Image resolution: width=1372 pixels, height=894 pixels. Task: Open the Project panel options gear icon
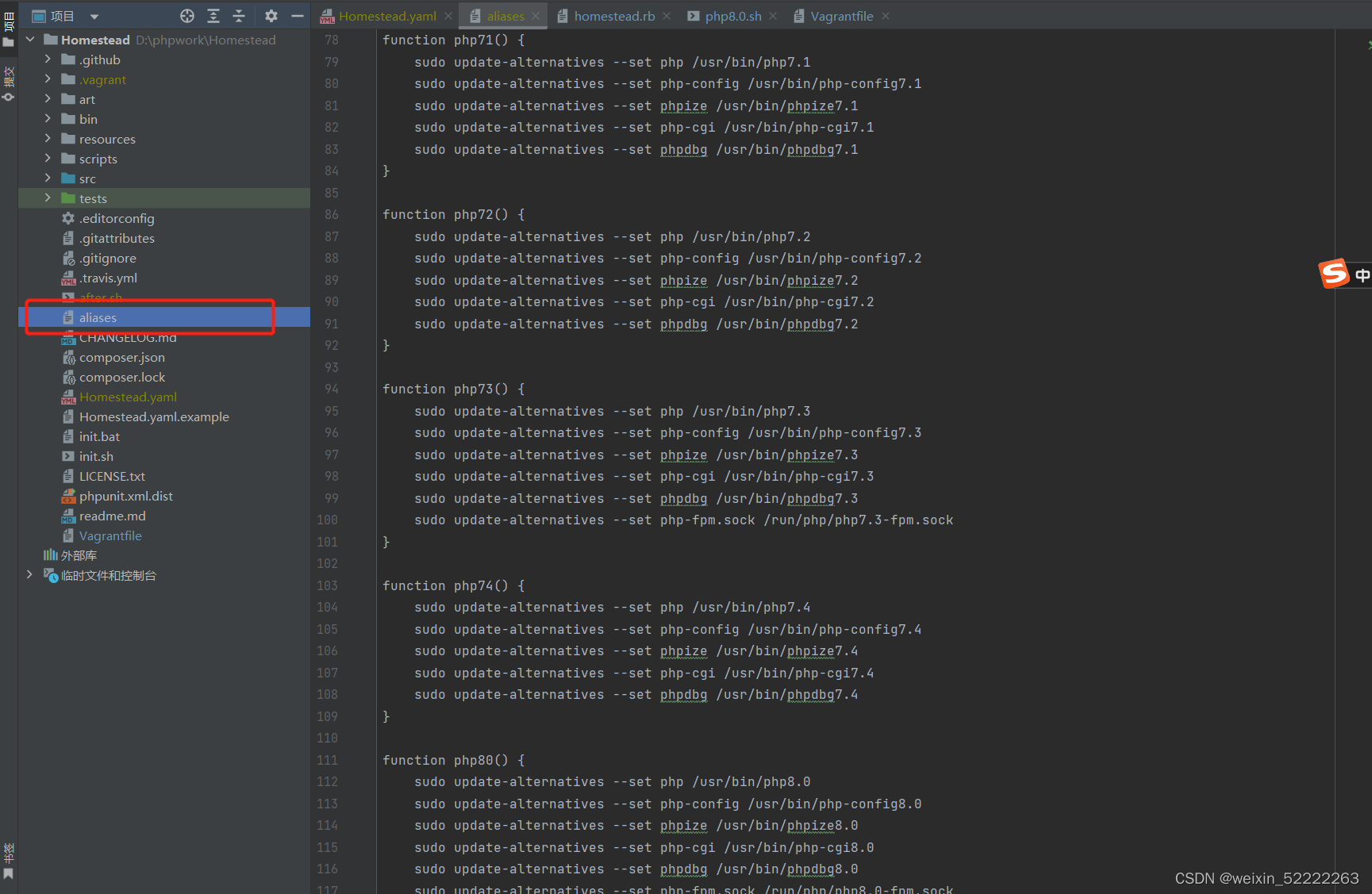[x=270, y=15]
